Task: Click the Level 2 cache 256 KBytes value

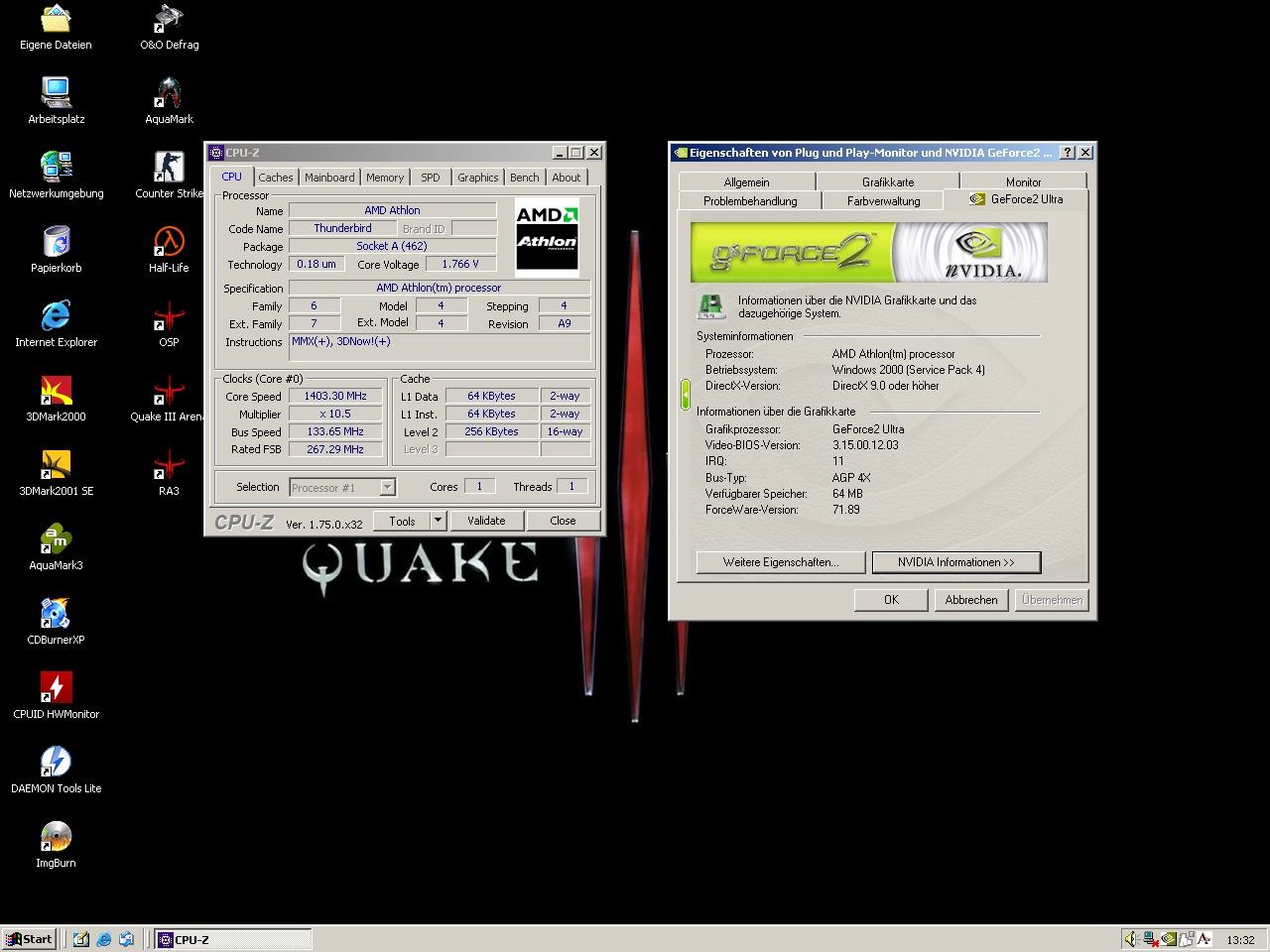Action: 492,431
